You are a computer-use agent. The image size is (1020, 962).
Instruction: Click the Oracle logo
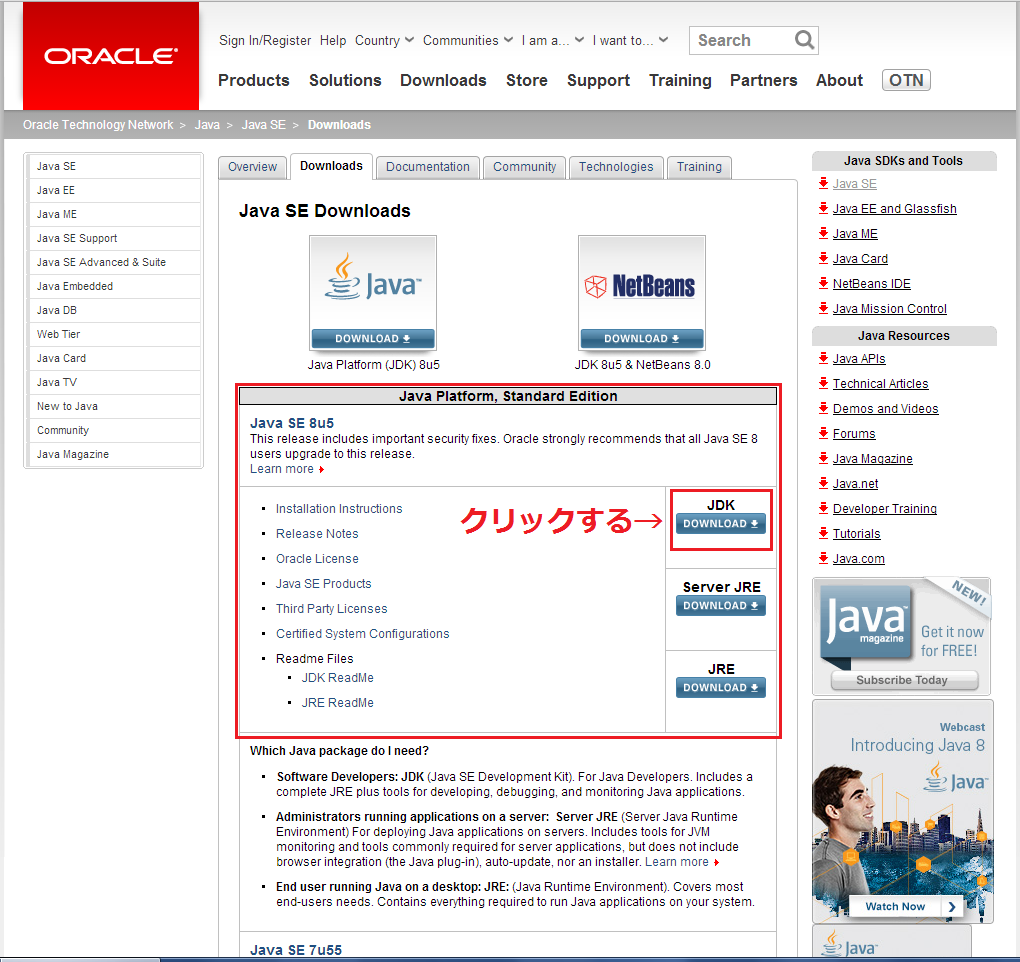click(111, 56)
